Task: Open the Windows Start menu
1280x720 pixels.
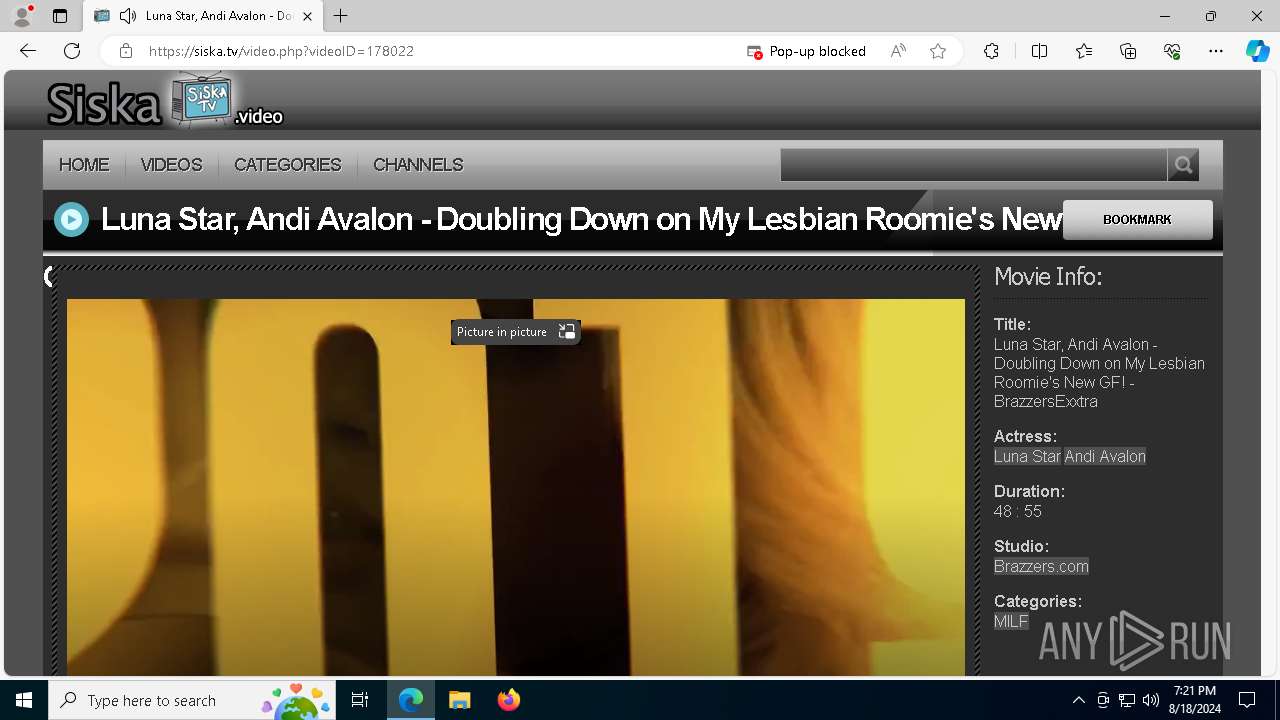Action: coord(24,700)
